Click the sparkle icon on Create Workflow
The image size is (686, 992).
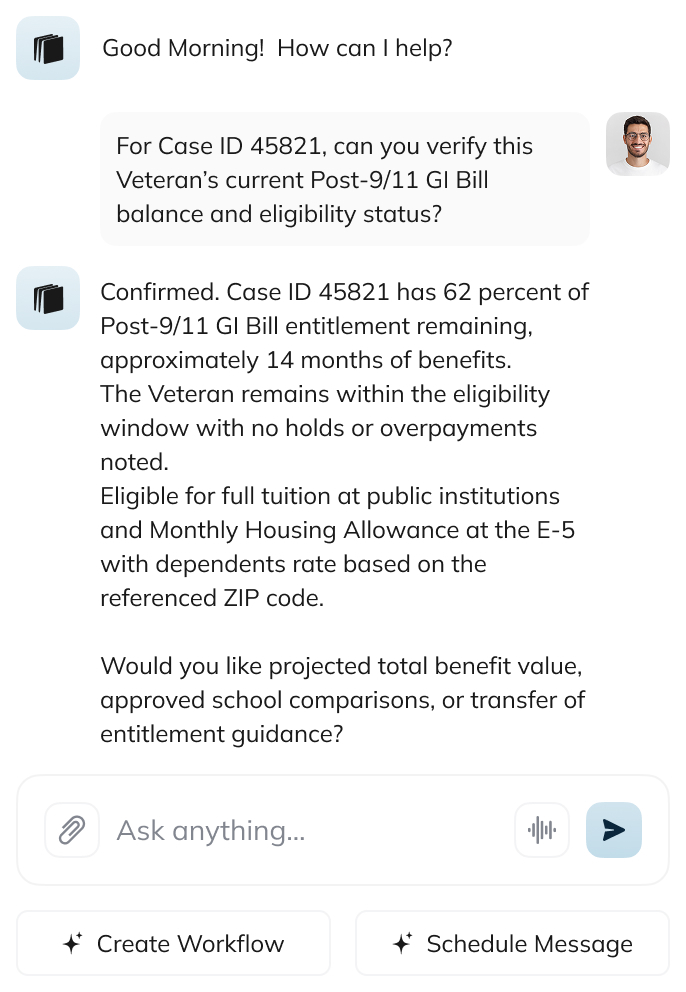tap(73, 943)
